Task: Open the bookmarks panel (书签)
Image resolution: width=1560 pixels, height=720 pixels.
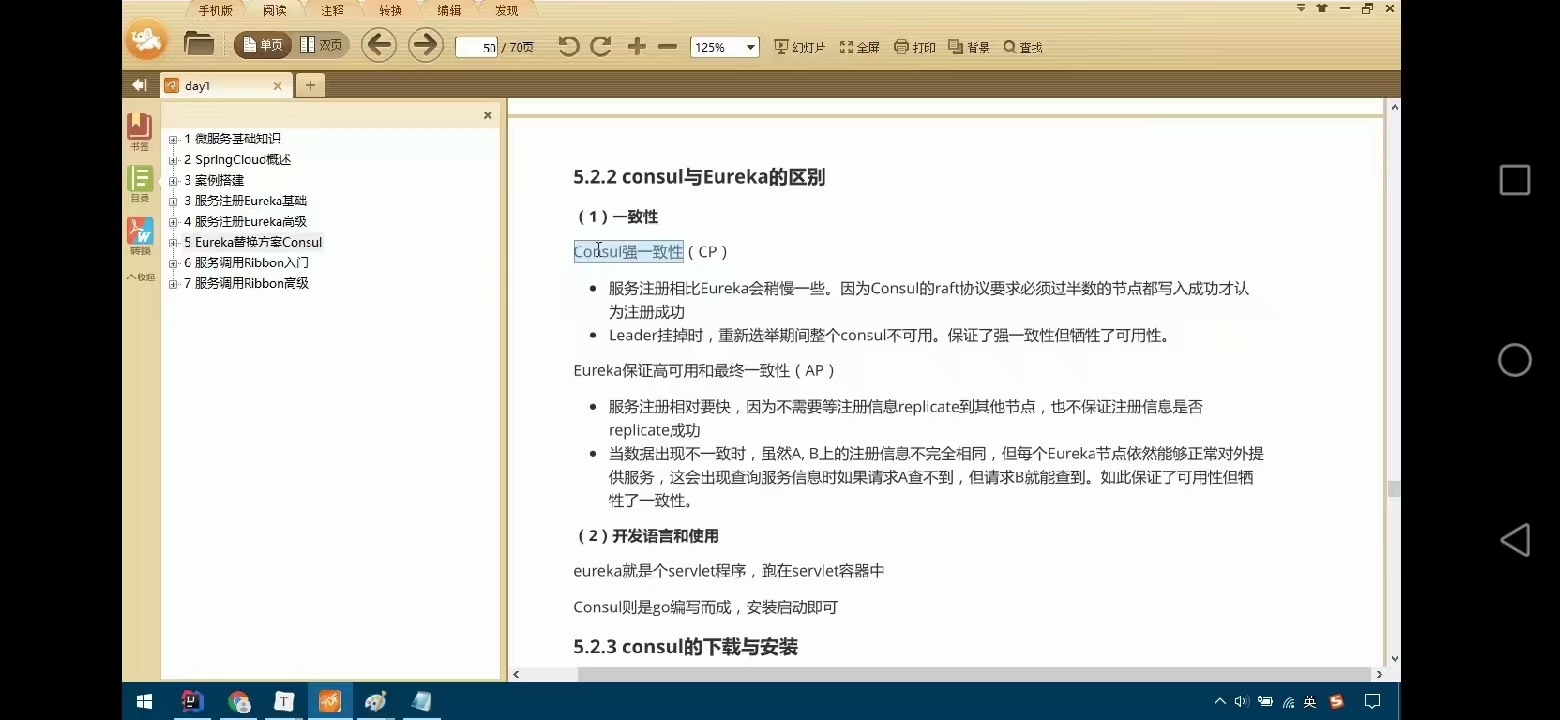Action: click(139, 132)
